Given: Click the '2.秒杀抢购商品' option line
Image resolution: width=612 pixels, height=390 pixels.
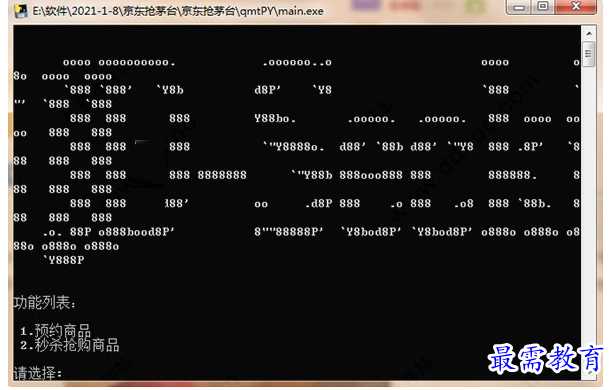Looking at the screenshot, I should [x=69, y=345].
